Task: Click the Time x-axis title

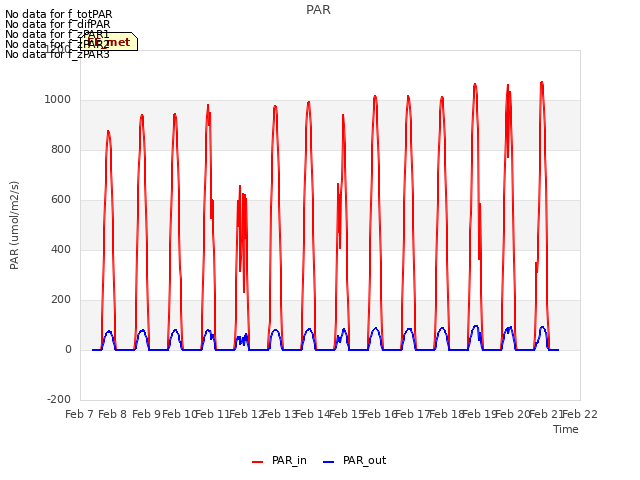Action: point(566,429)
